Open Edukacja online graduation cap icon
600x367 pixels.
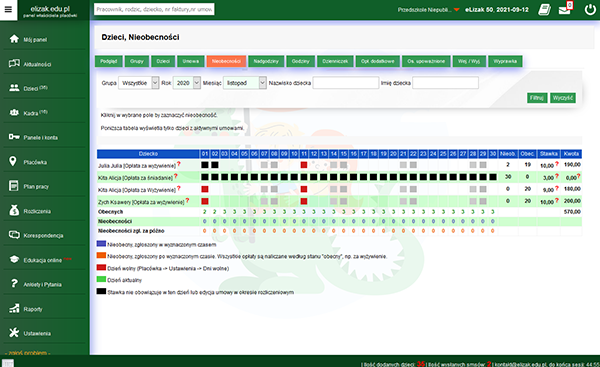[x=14, y=259]
